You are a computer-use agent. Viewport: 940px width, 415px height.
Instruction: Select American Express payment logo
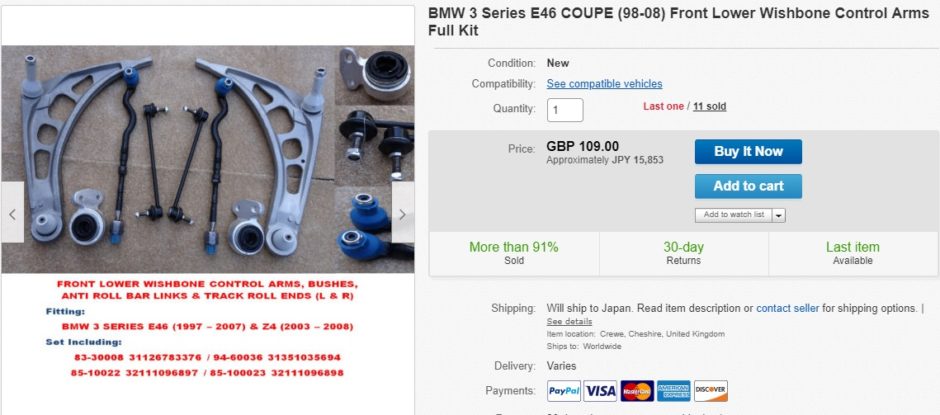673,391
